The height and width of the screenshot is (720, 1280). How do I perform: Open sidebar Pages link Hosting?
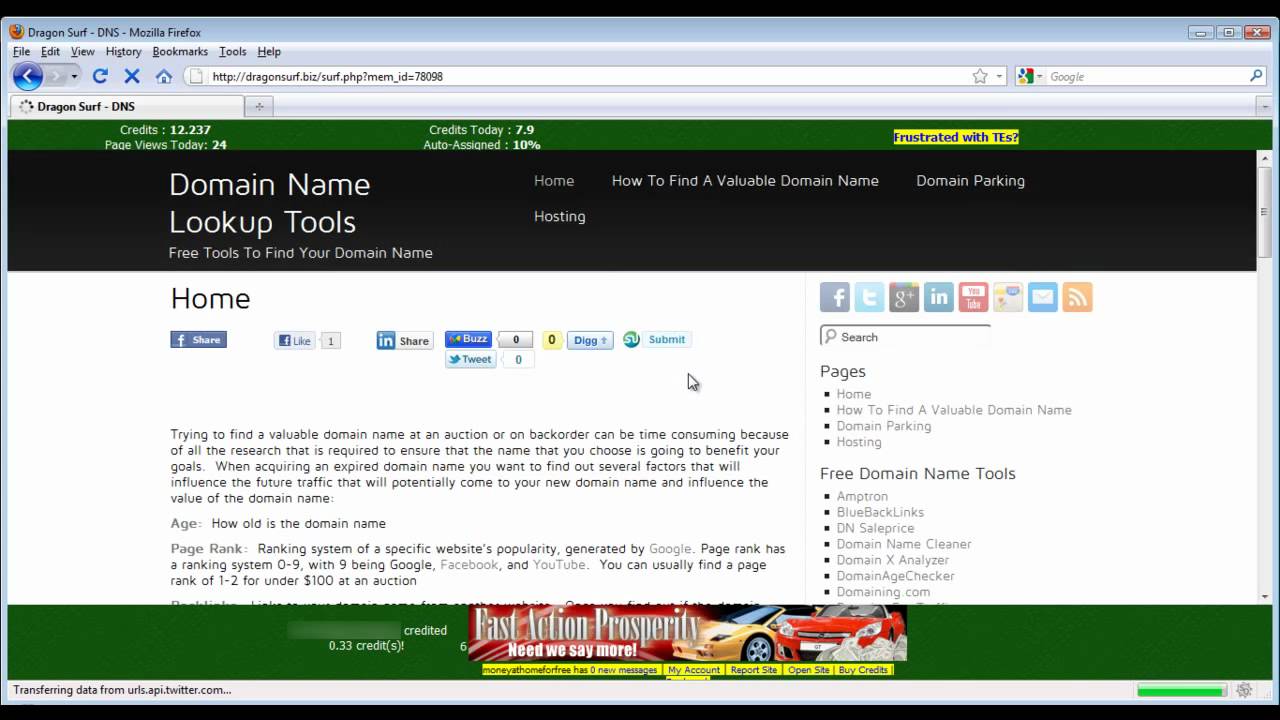click(859, 442)
